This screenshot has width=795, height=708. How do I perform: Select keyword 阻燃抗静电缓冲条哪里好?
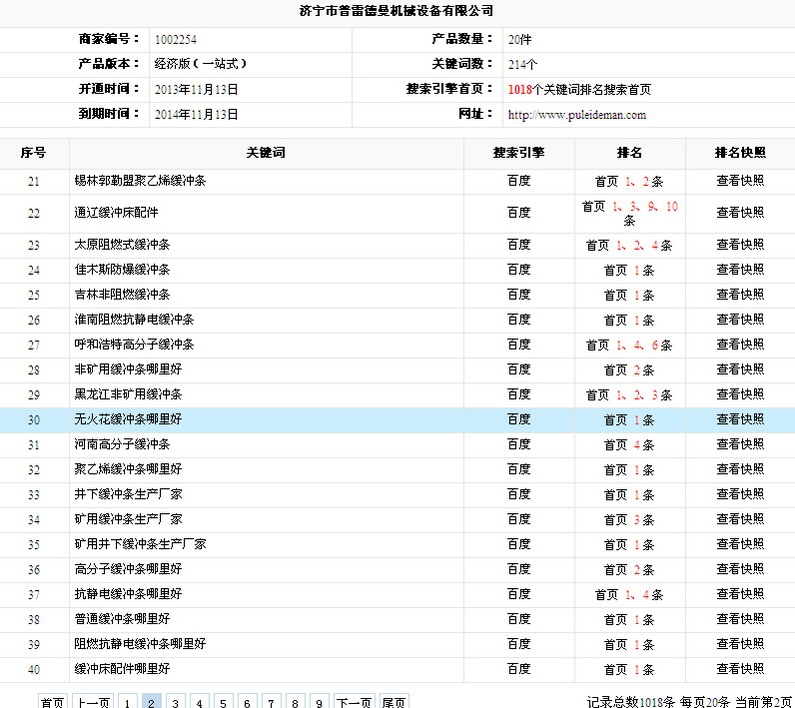point(140,644)
